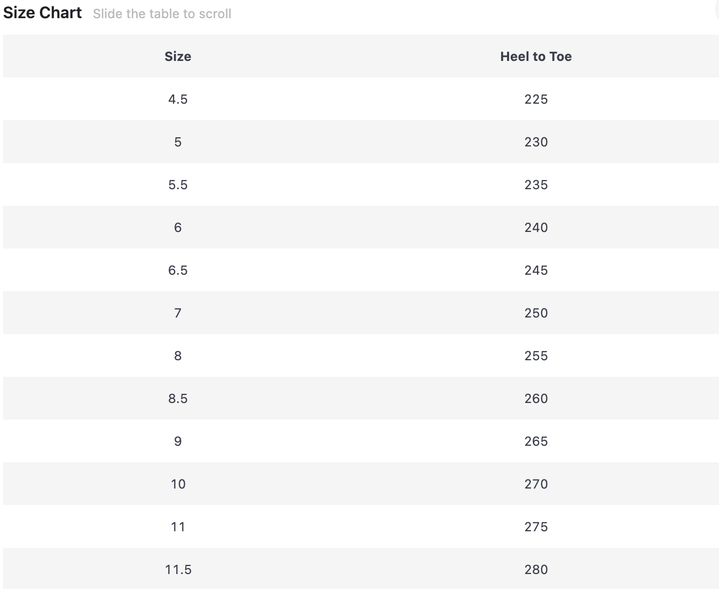Click the Size Chart heading

(x=42, y=13)
